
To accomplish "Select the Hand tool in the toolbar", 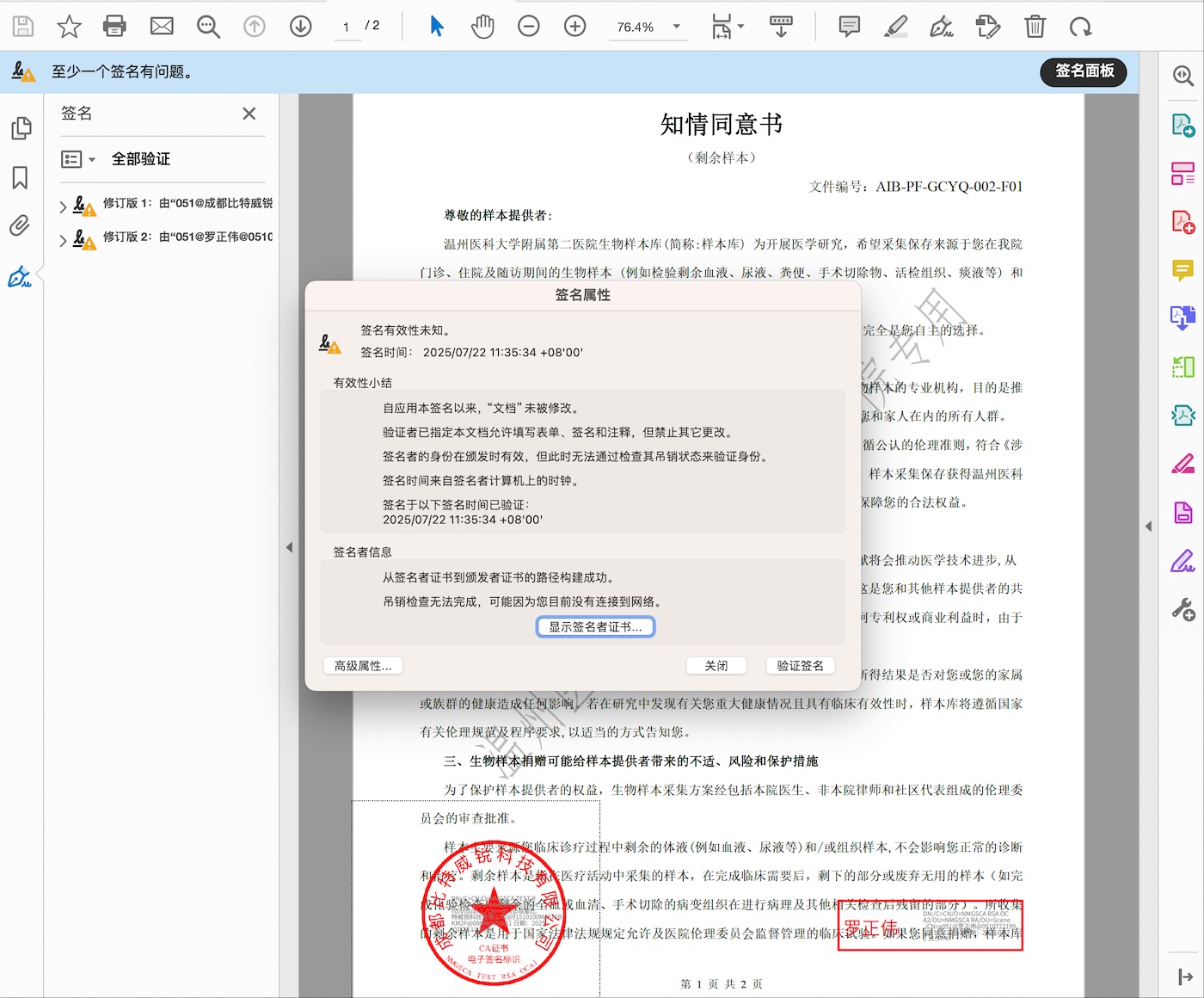I will click(x=482, y=26).
